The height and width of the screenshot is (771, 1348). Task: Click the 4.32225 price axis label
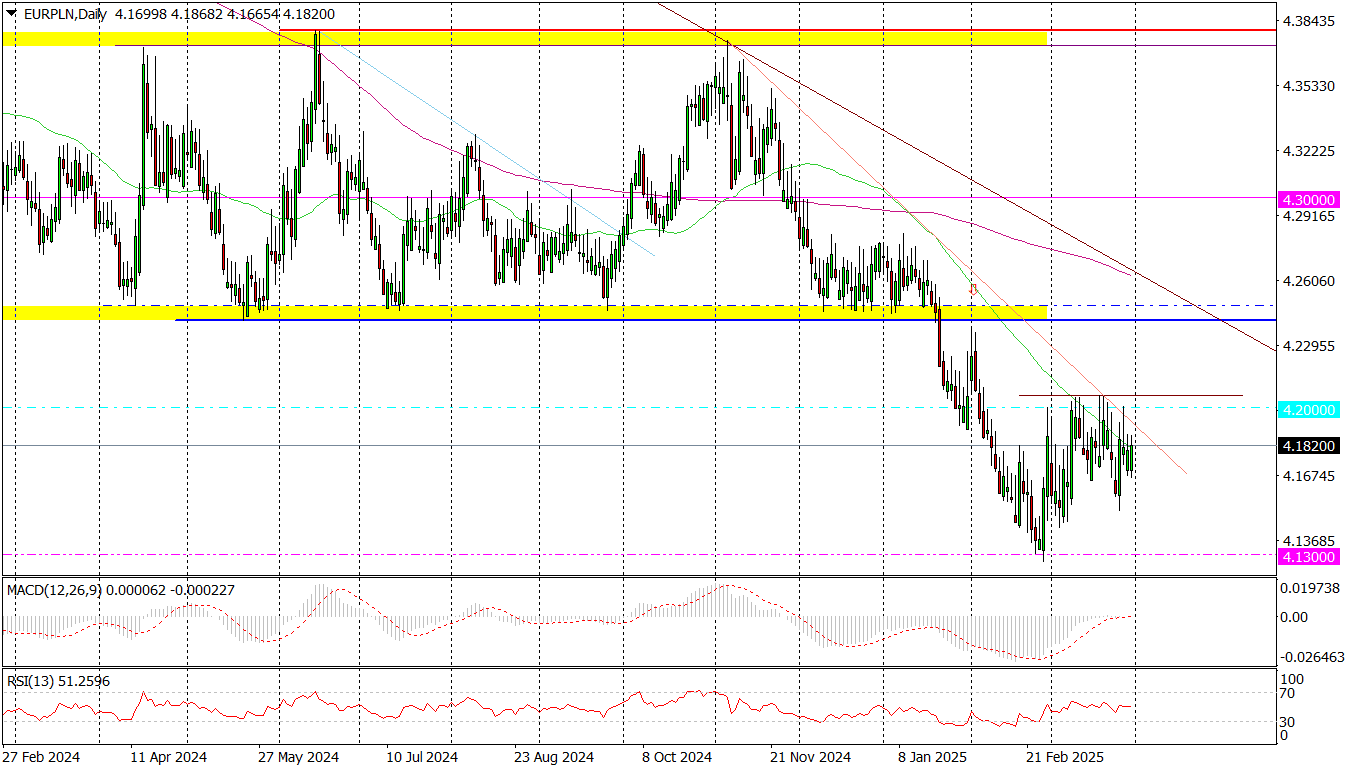tap(1309, 152)
